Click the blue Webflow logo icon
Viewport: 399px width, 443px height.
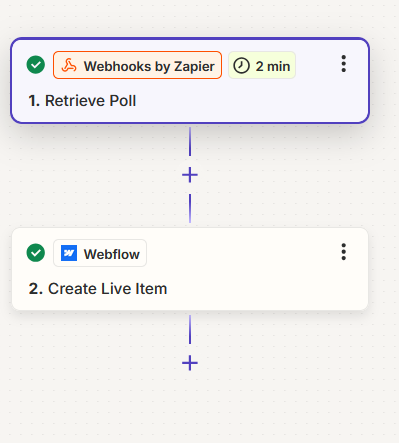coord(69,253)
